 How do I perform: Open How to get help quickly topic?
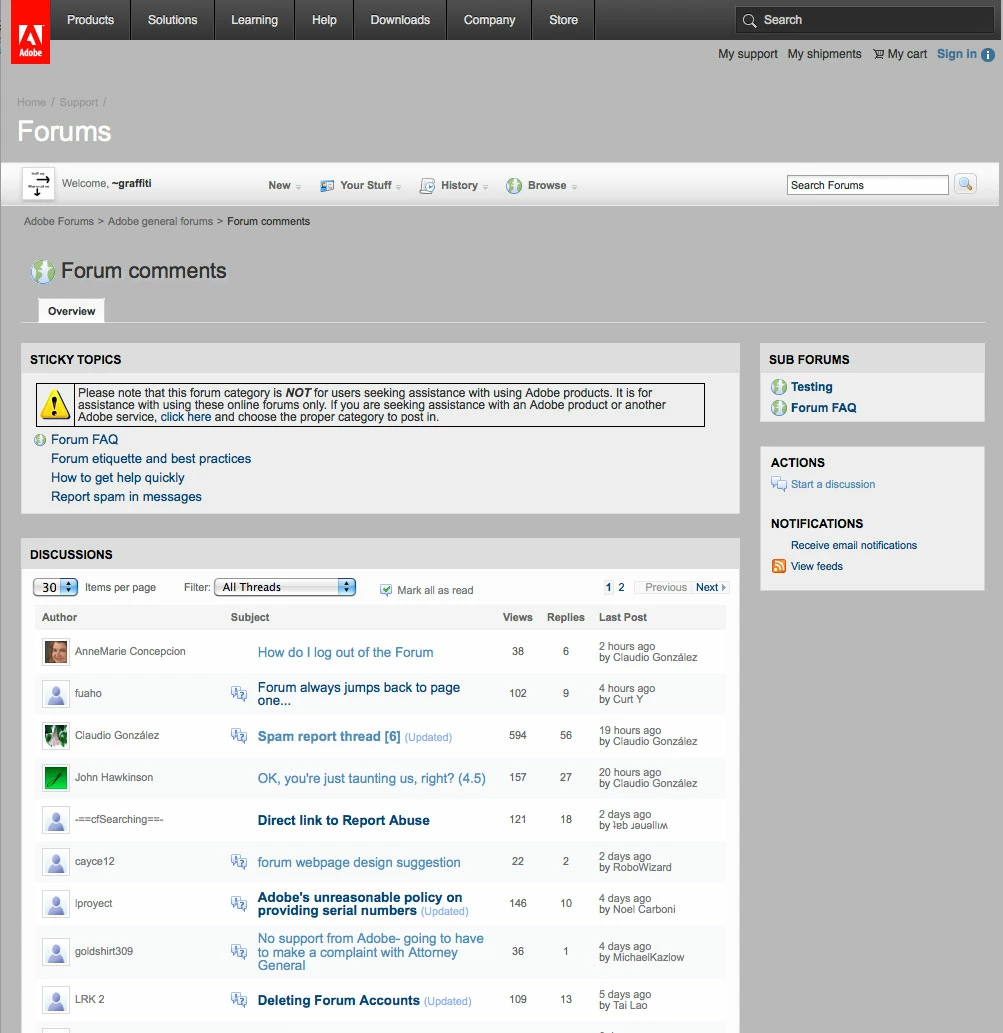(x=117, y=478)
